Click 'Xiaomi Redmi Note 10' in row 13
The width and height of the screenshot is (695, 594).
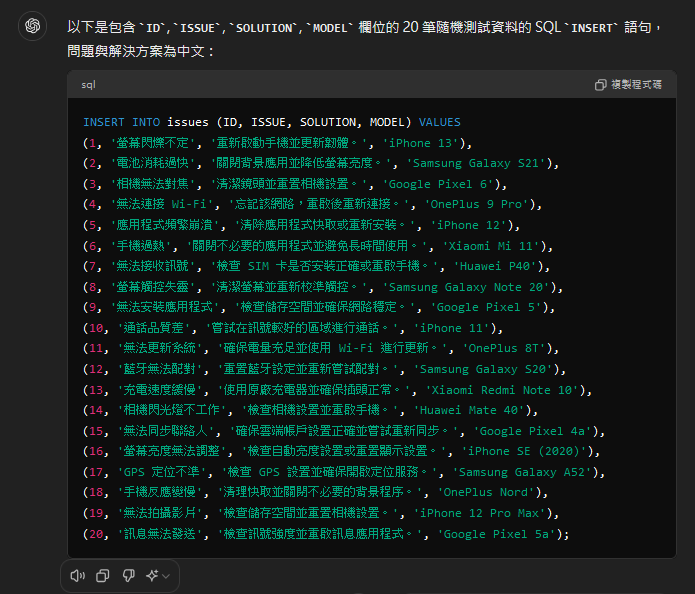(x=502, y=391)
